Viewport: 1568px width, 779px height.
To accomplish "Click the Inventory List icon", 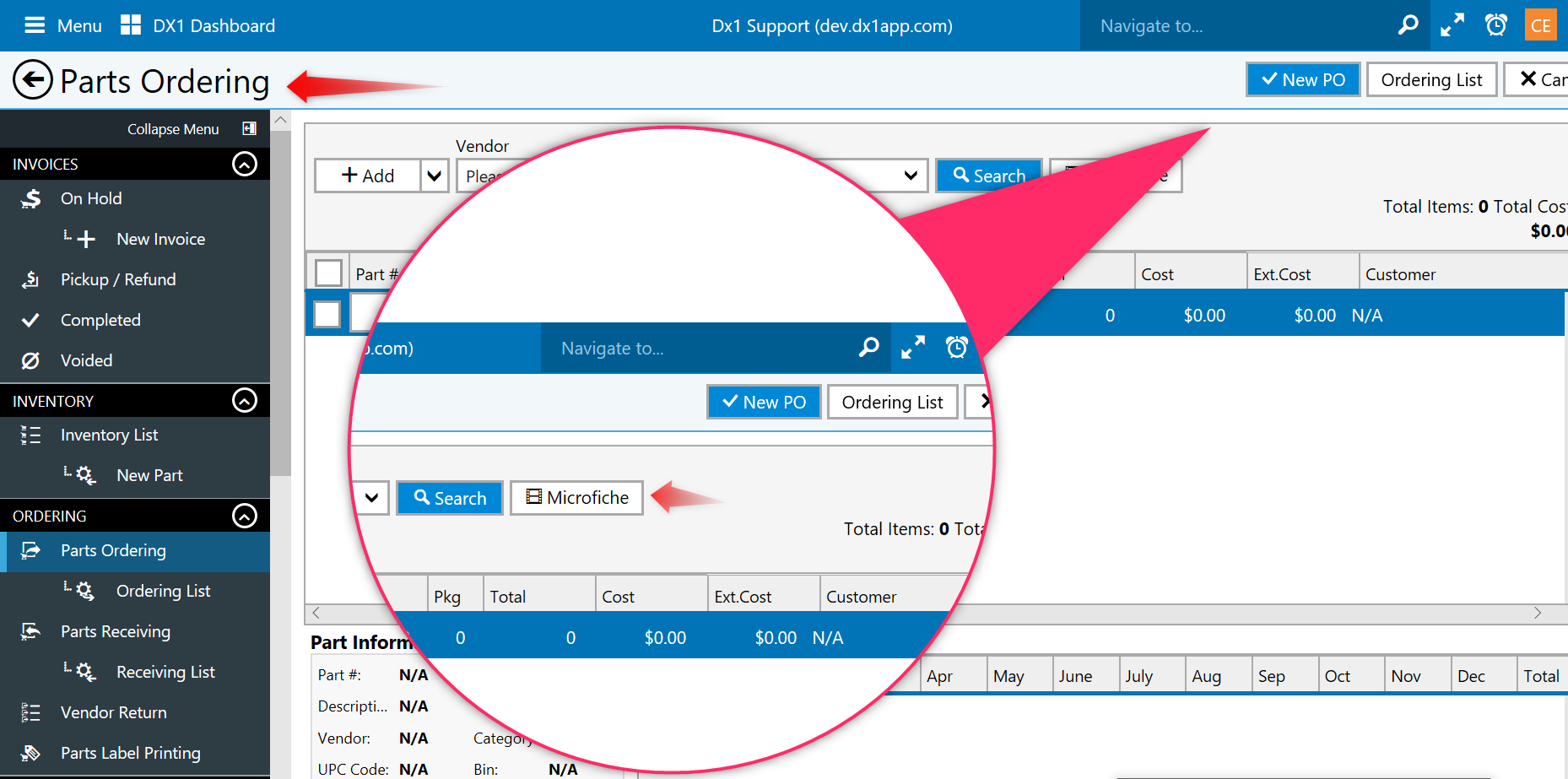I will click(30, 435).
